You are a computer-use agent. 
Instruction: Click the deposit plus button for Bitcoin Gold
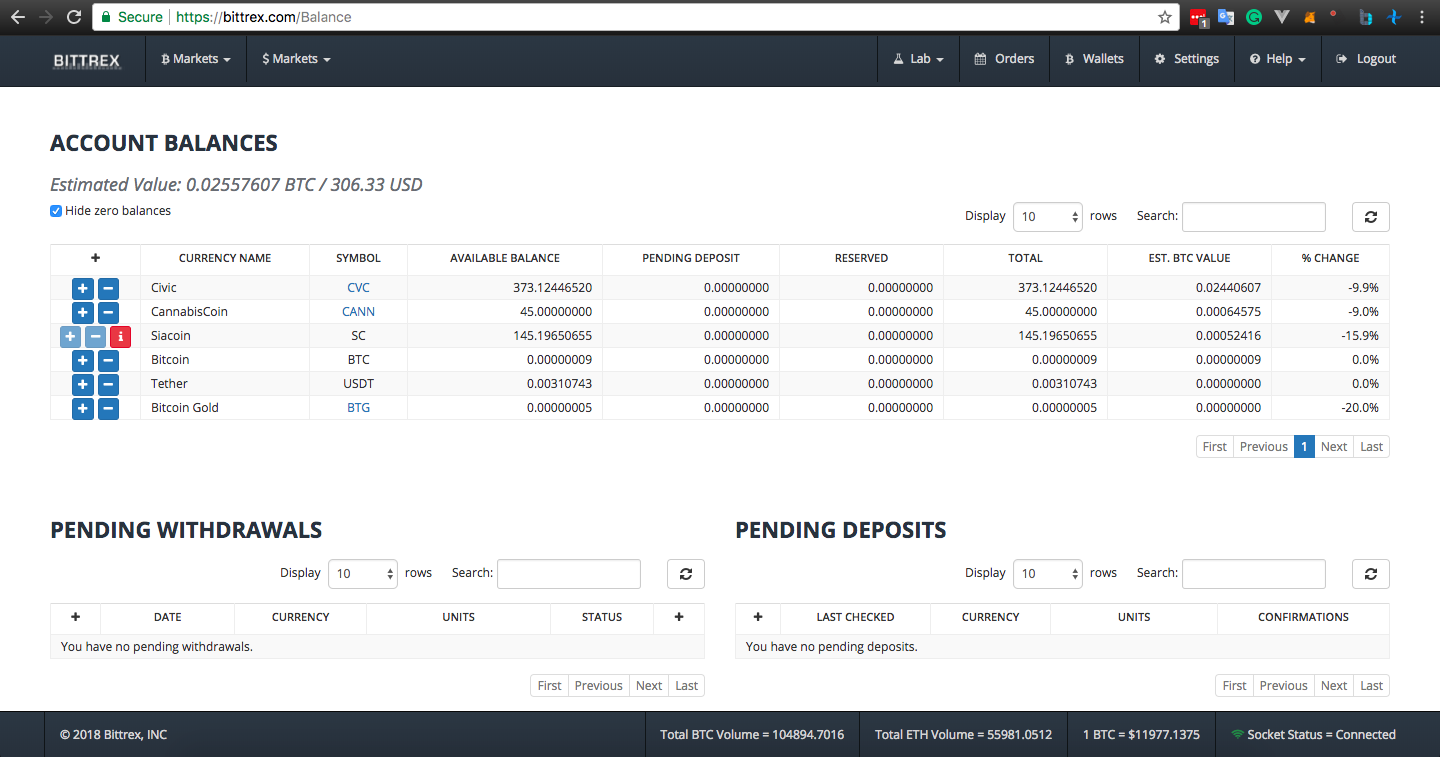click(x=82, y=408)
